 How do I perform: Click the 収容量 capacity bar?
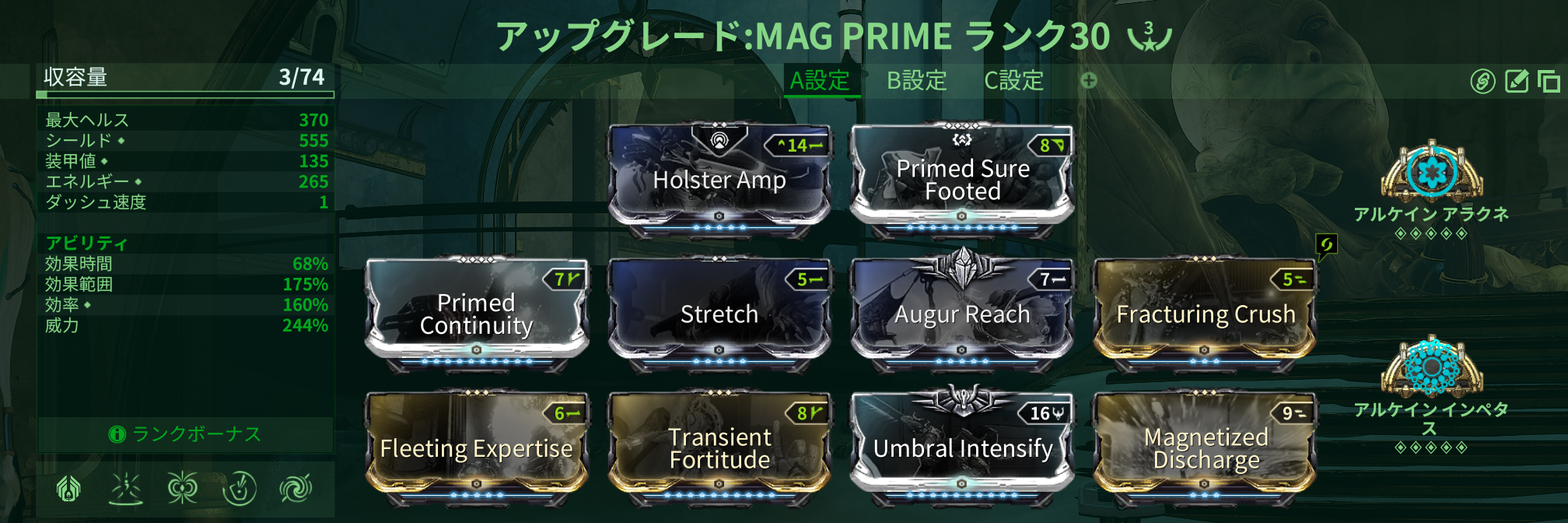point(185,95)
